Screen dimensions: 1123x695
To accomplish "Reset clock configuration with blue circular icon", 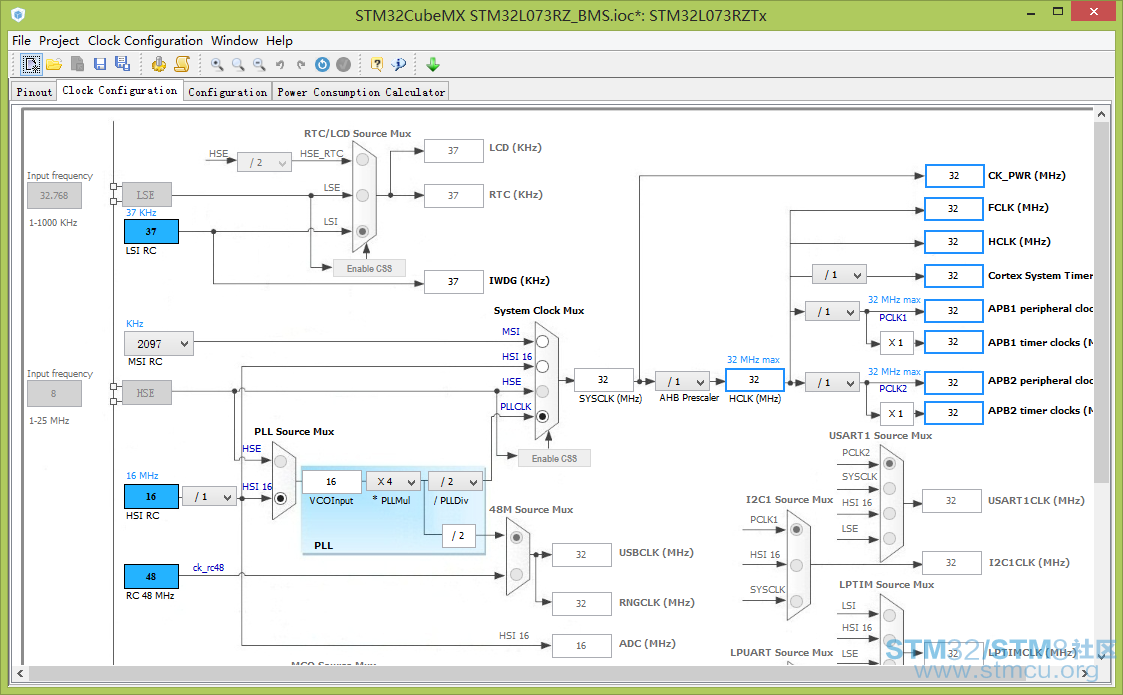I will [x=322, y=64].
